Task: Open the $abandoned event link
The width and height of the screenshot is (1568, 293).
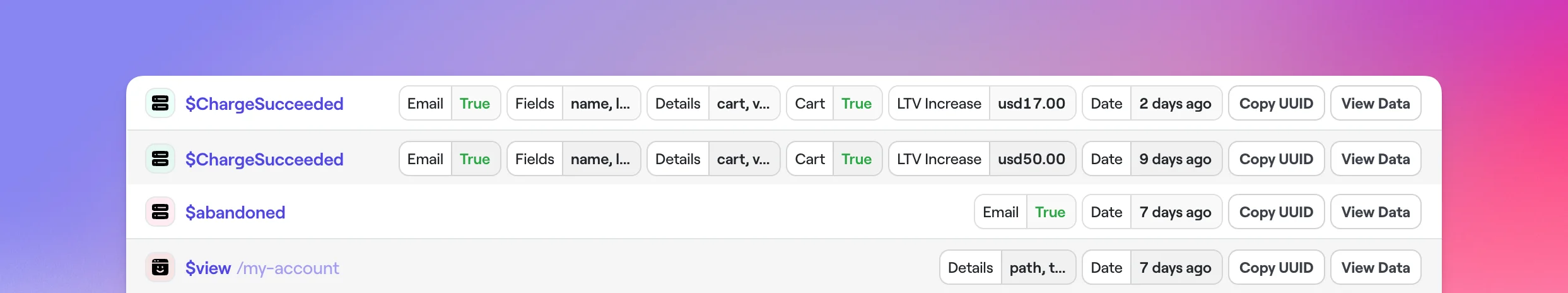Action: click(x=235, y=212)
